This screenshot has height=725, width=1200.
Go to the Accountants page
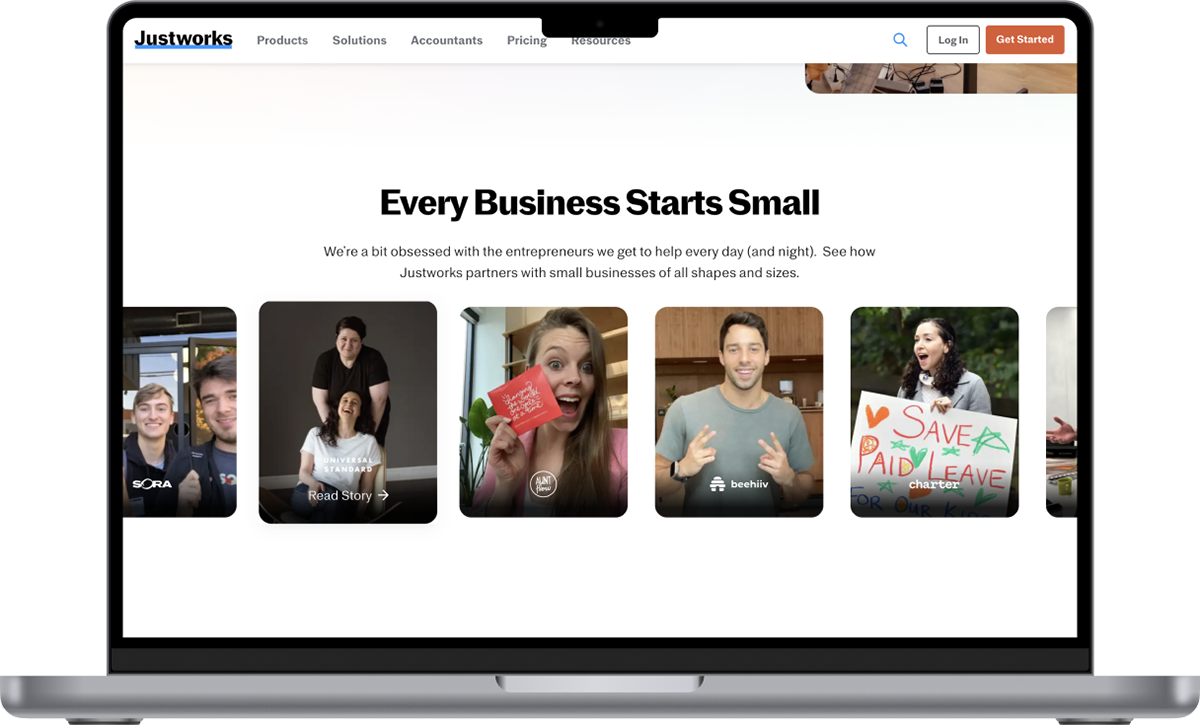(446, 41)
